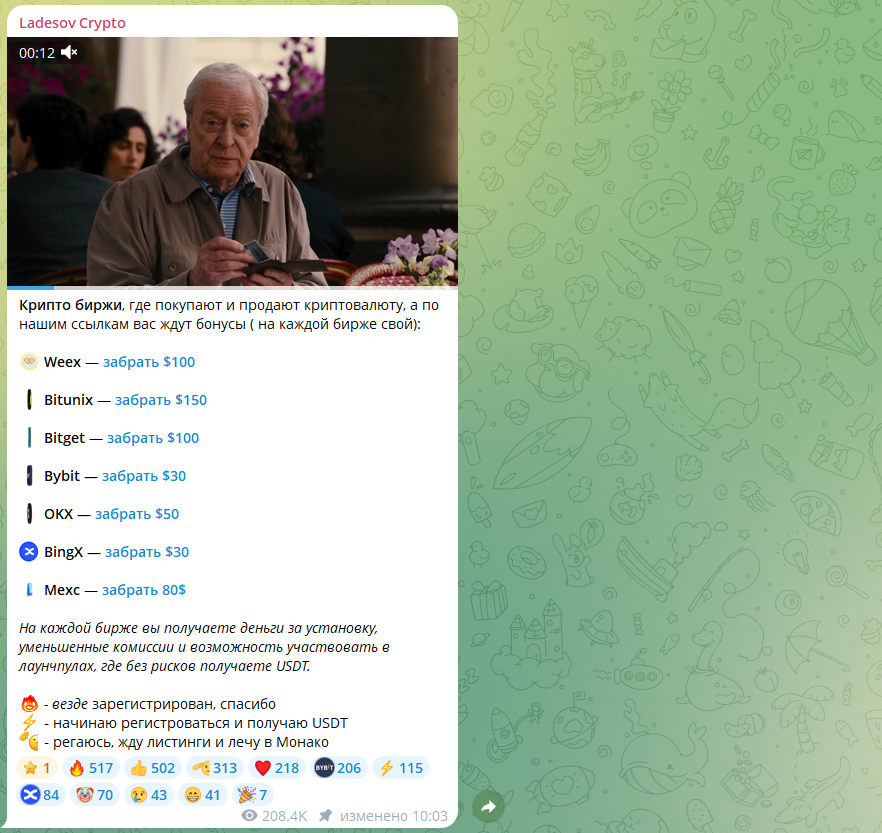Click the 00:12 video duration label
The height and width of the screenshot is (833, 882).
click(37, 53)
